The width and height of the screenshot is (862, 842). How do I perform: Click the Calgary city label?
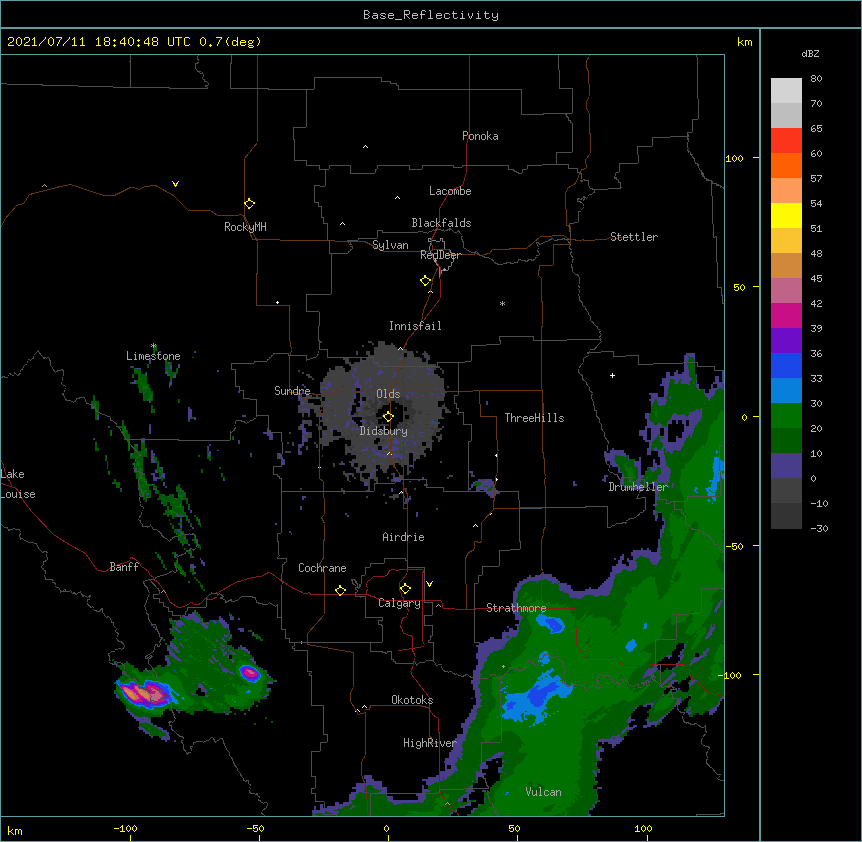pyautogui.click(x=399, y=603)
